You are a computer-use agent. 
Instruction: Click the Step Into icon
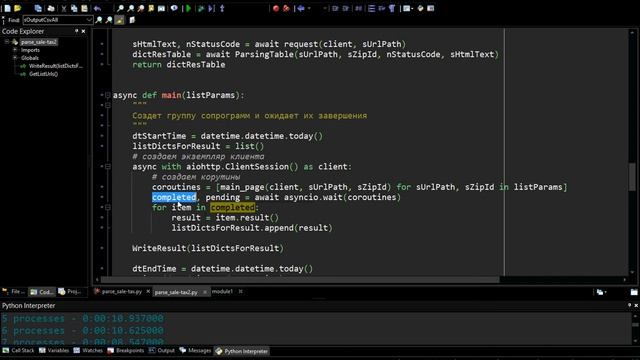pyautogui.click(x=211, y=8)
